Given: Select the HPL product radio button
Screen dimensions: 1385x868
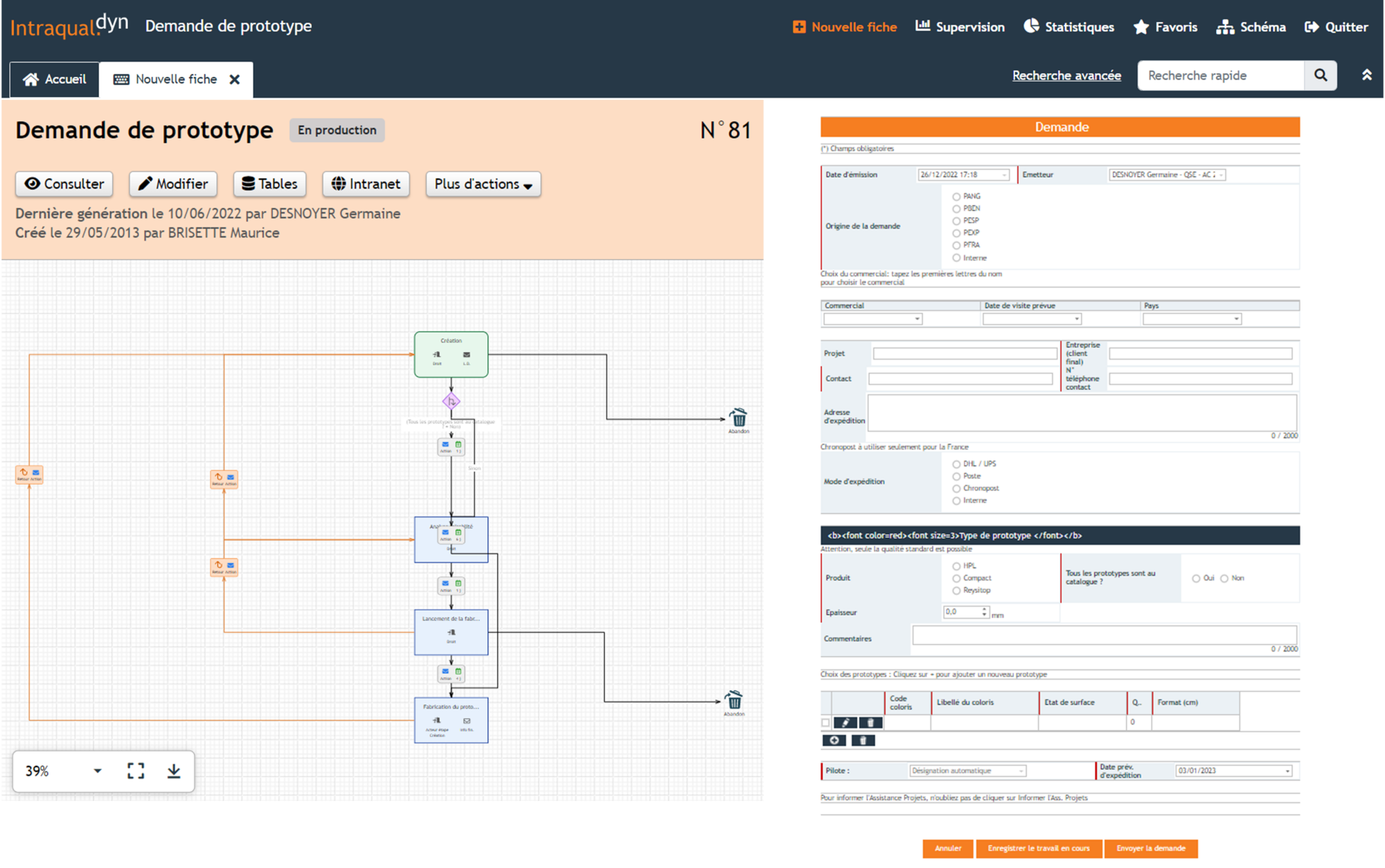Looking at the screenshot, I should (956, 566).
